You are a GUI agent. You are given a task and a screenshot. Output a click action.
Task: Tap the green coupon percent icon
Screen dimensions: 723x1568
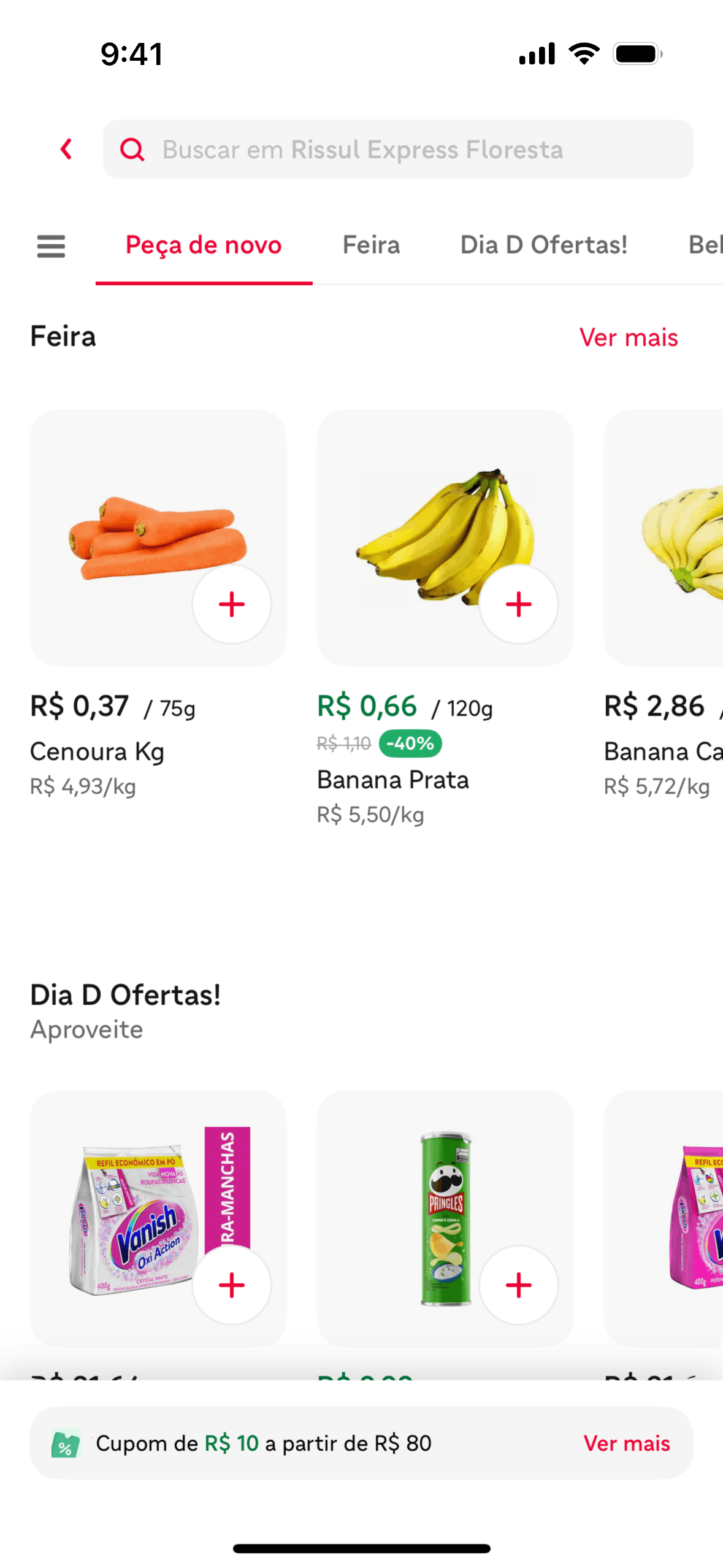66,1444
